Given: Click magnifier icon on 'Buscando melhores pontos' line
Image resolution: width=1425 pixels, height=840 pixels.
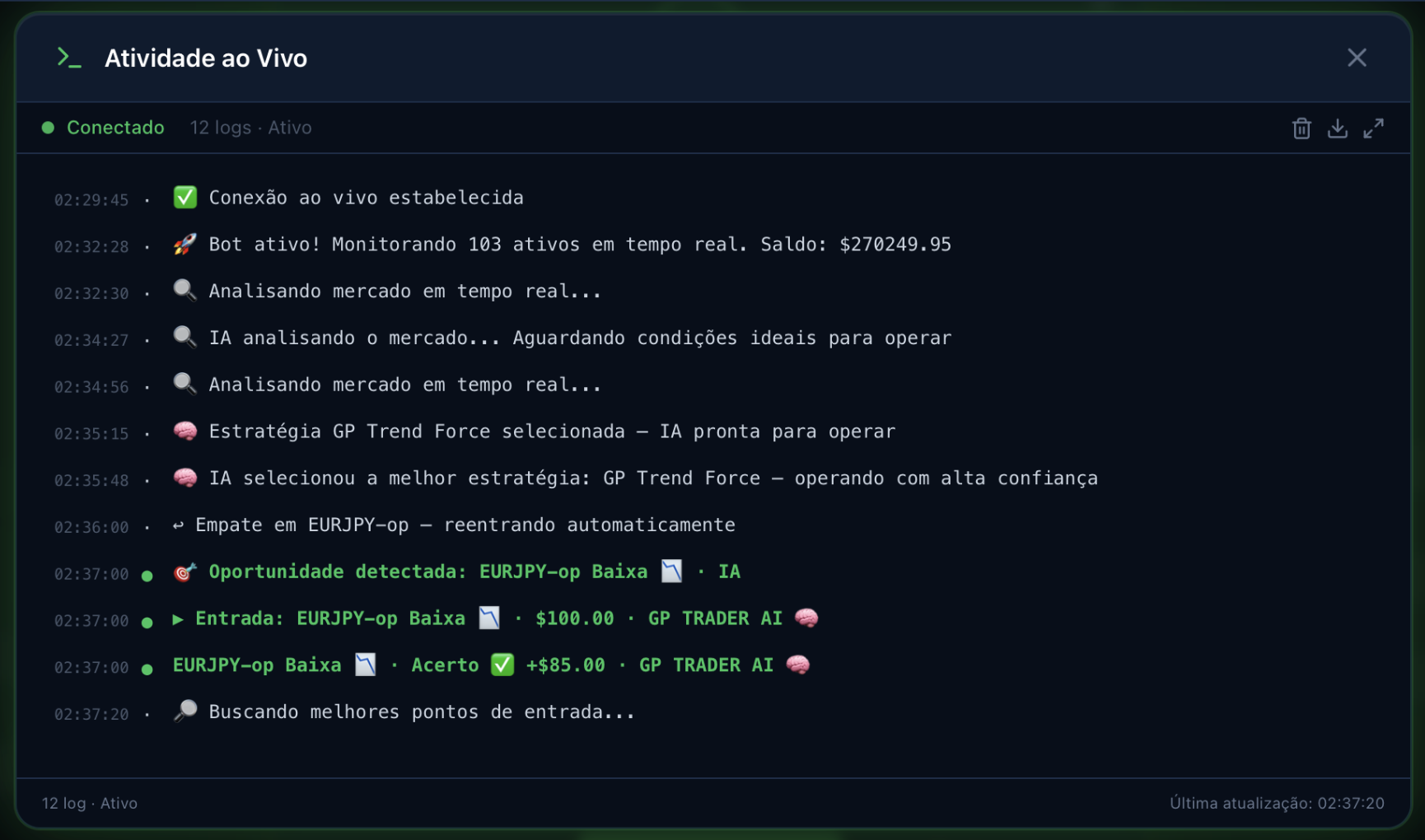Looking at the screenshot, I should click(185, 711).
